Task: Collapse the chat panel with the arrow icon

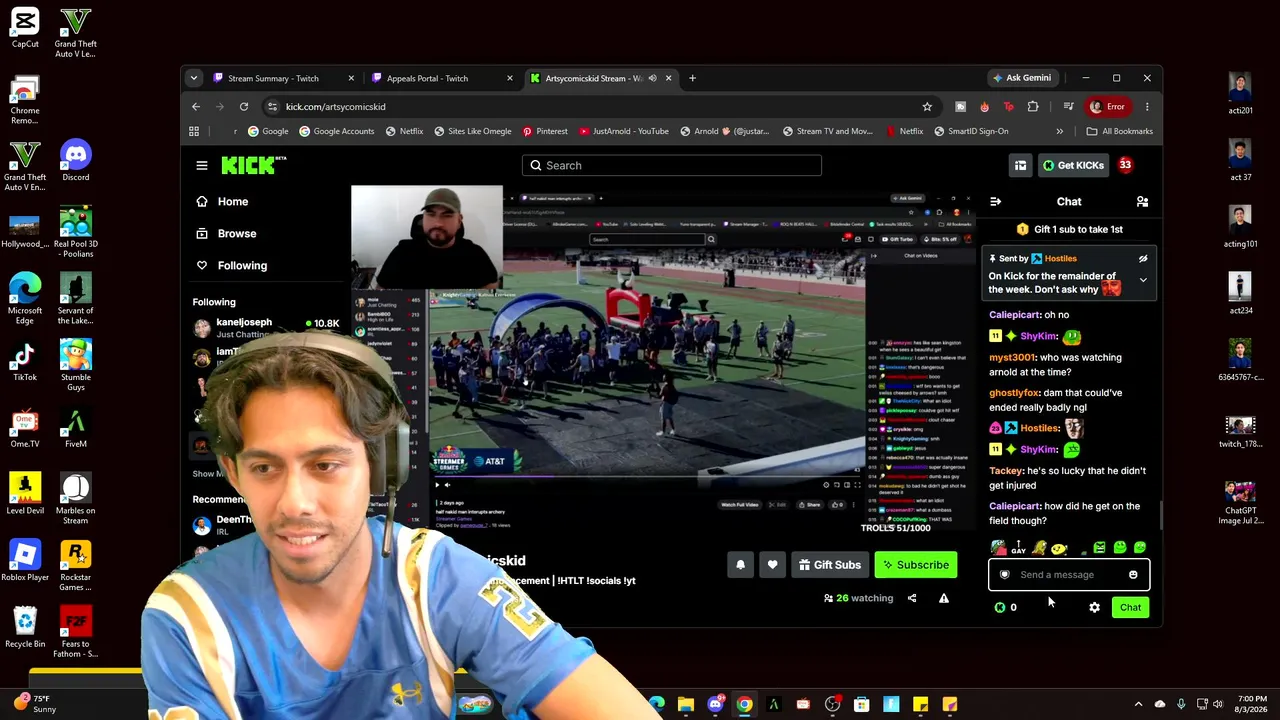Action: coord(995,202)
